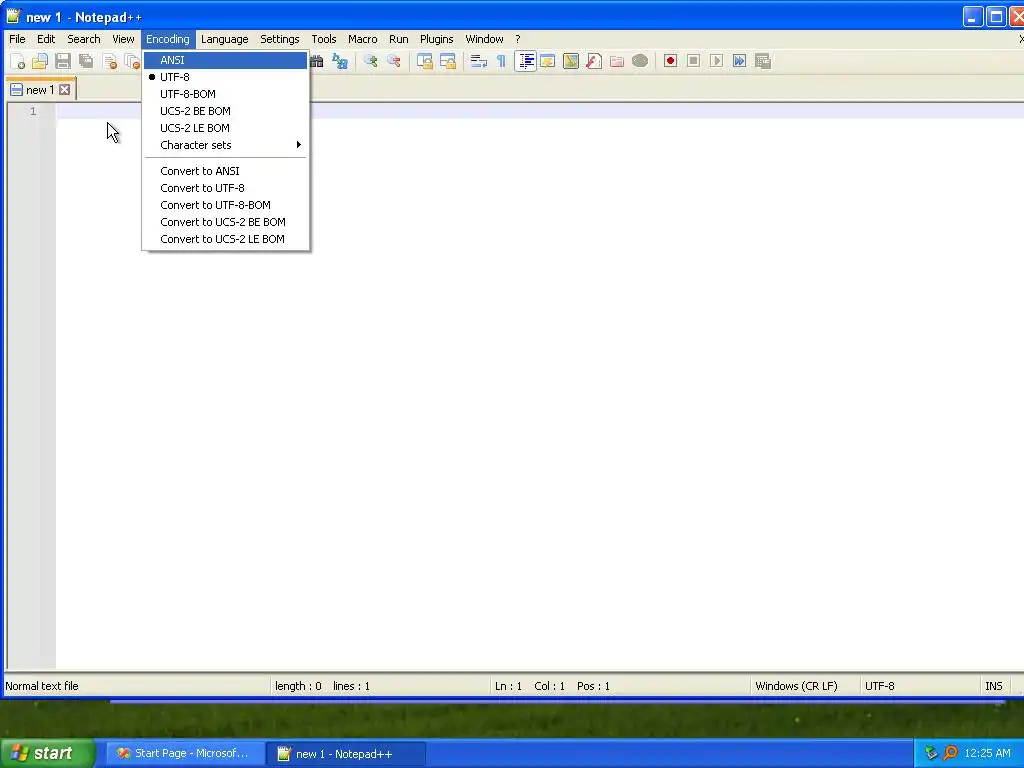Viewport: 1024px width, 768px height.
Task: Choose Convert to UCS-2 BE BOM
Action: point(225,222)
